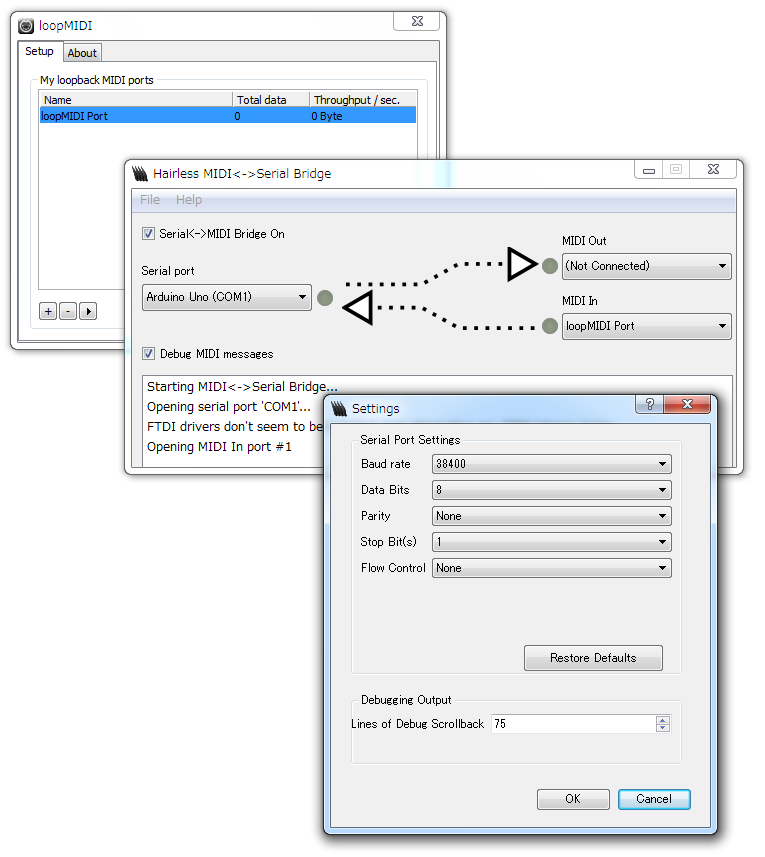765x857 pixels.
Task: Click the Restore Defaults button
Action: [x=593, y=658]
